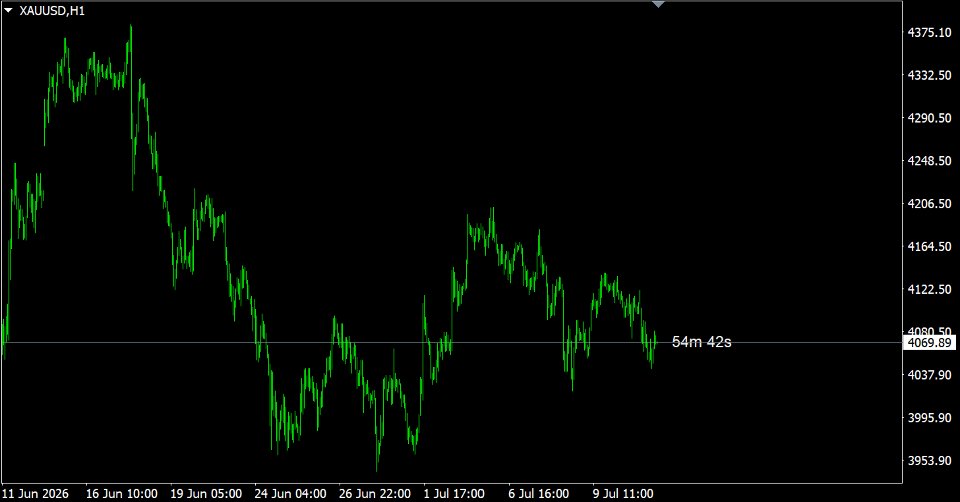
Task: Click price scale value 4332.50
Action: [x=929, y=75]
